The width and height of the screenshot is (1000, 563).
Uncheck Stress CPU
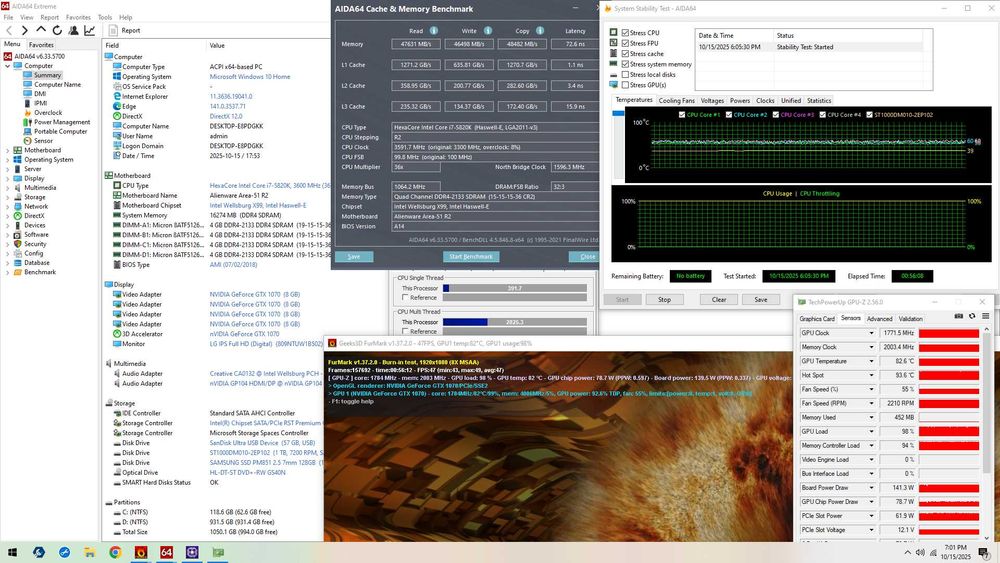pos(626,33)
